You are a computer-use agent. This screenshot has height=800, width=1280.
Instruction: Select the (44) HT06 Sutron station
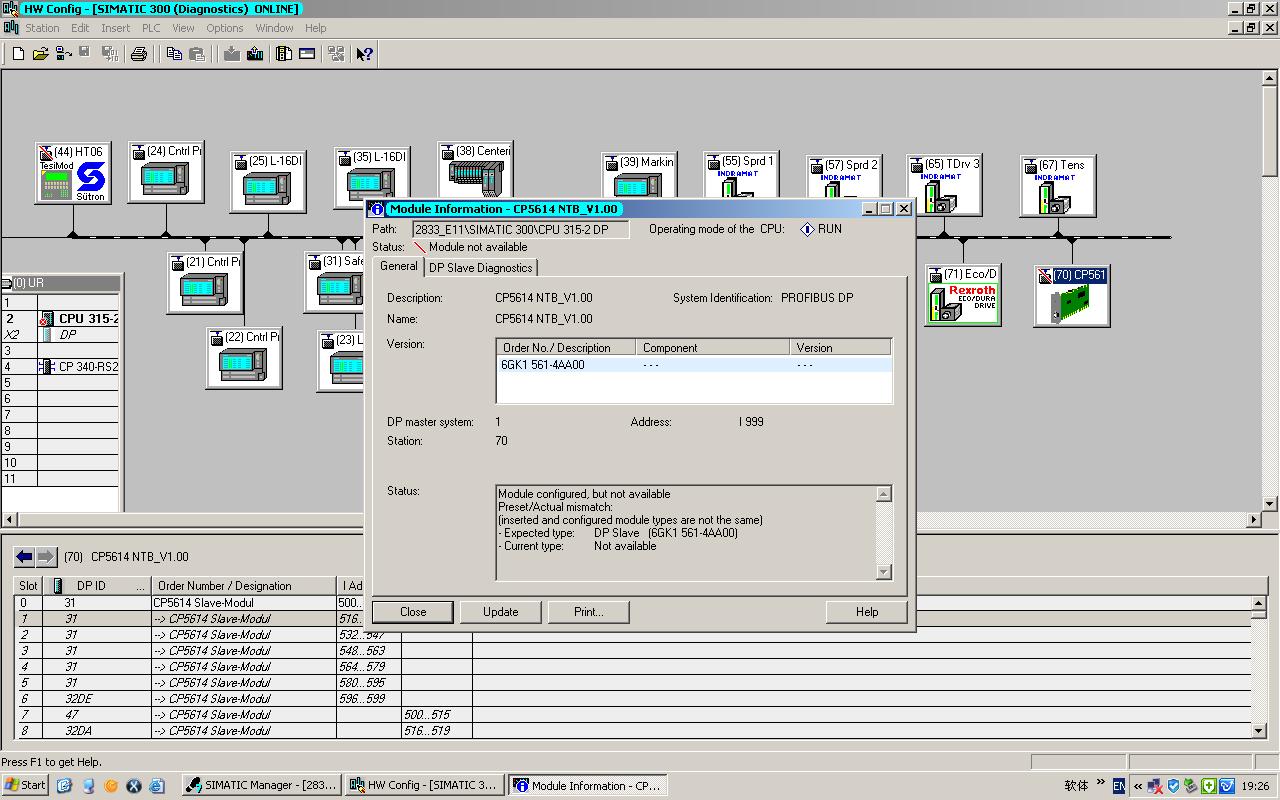click(72, 173)
